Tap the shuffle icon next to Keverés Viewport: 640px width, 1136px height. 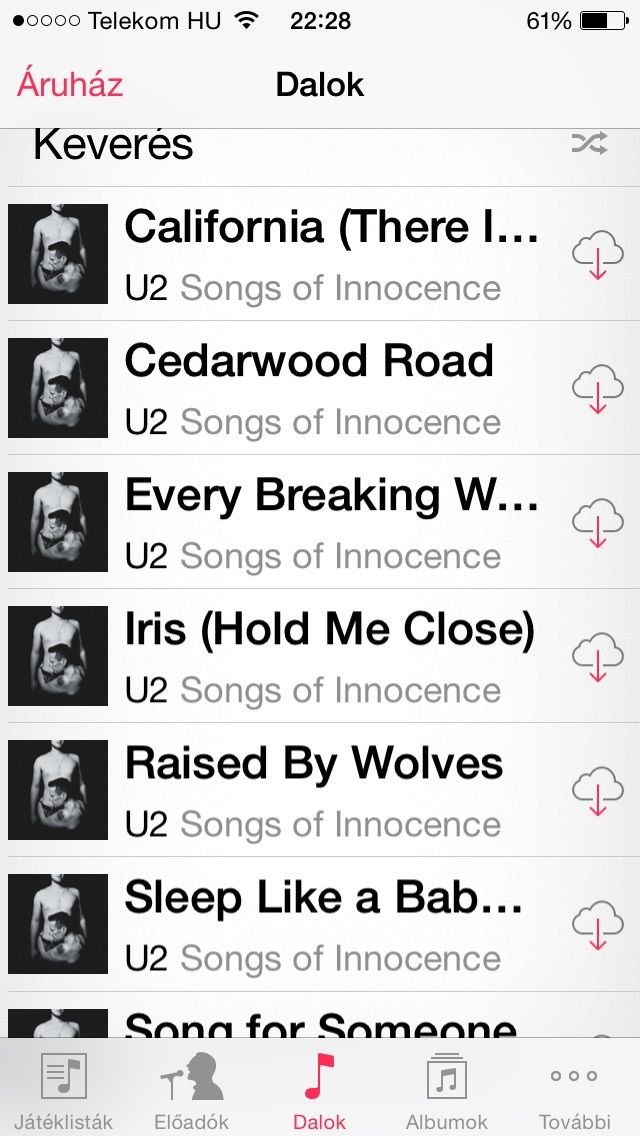[589, 143]
